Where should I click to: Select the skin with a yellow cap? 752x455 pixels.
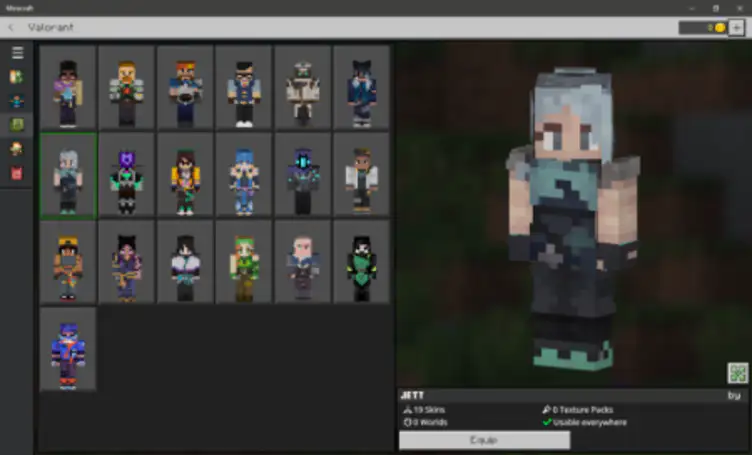tap(68, 263)
